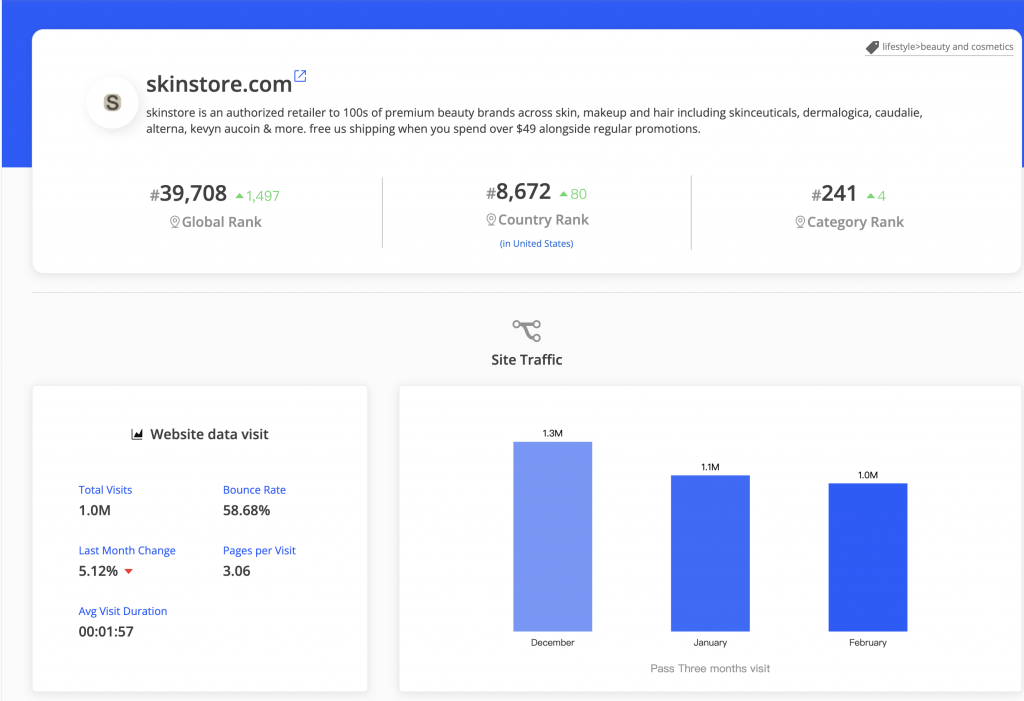Click the skinstore.com site title
Image resolution: width=1024 pixels, height=701 pixels.
pos(219,84)
